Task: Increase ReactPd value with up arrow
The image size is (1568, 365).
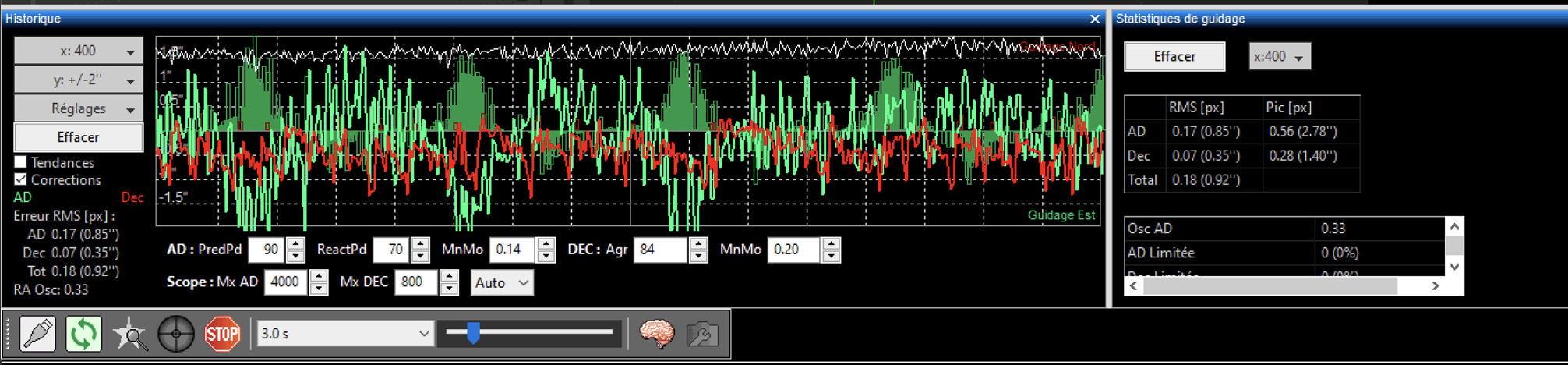Action: (420, 244)
